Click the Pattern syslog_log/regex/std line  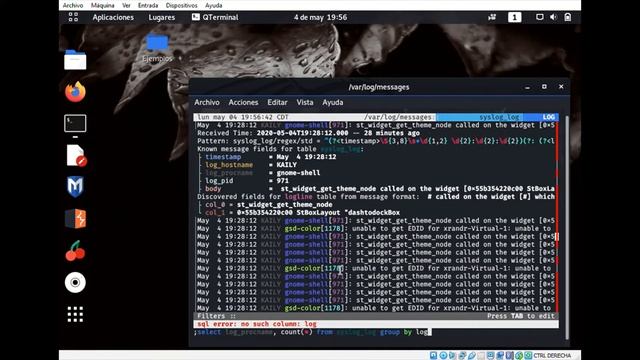pos(376,141)
